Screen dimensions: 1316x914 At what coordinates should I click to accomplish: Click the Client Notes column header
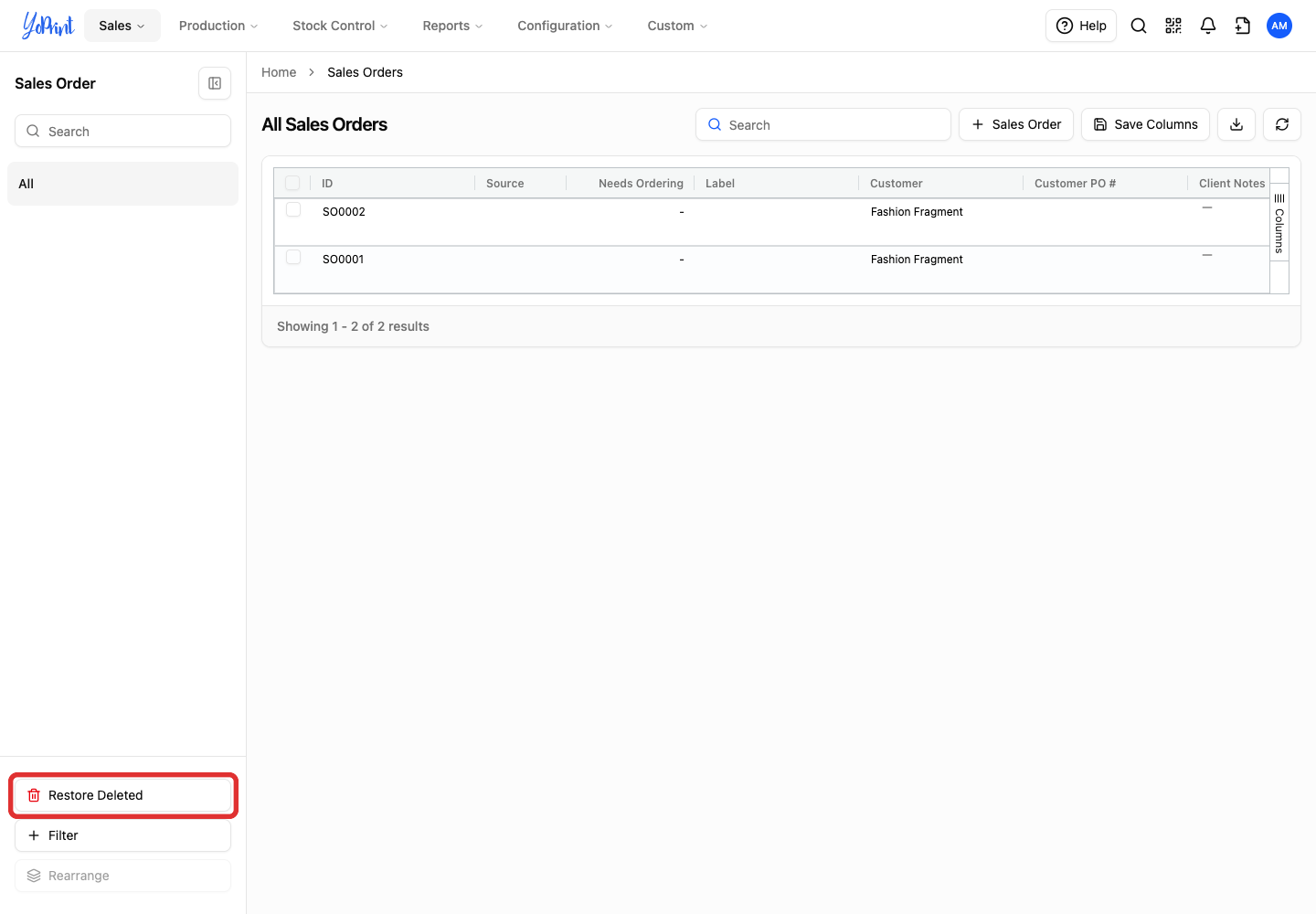(1229, 183)
